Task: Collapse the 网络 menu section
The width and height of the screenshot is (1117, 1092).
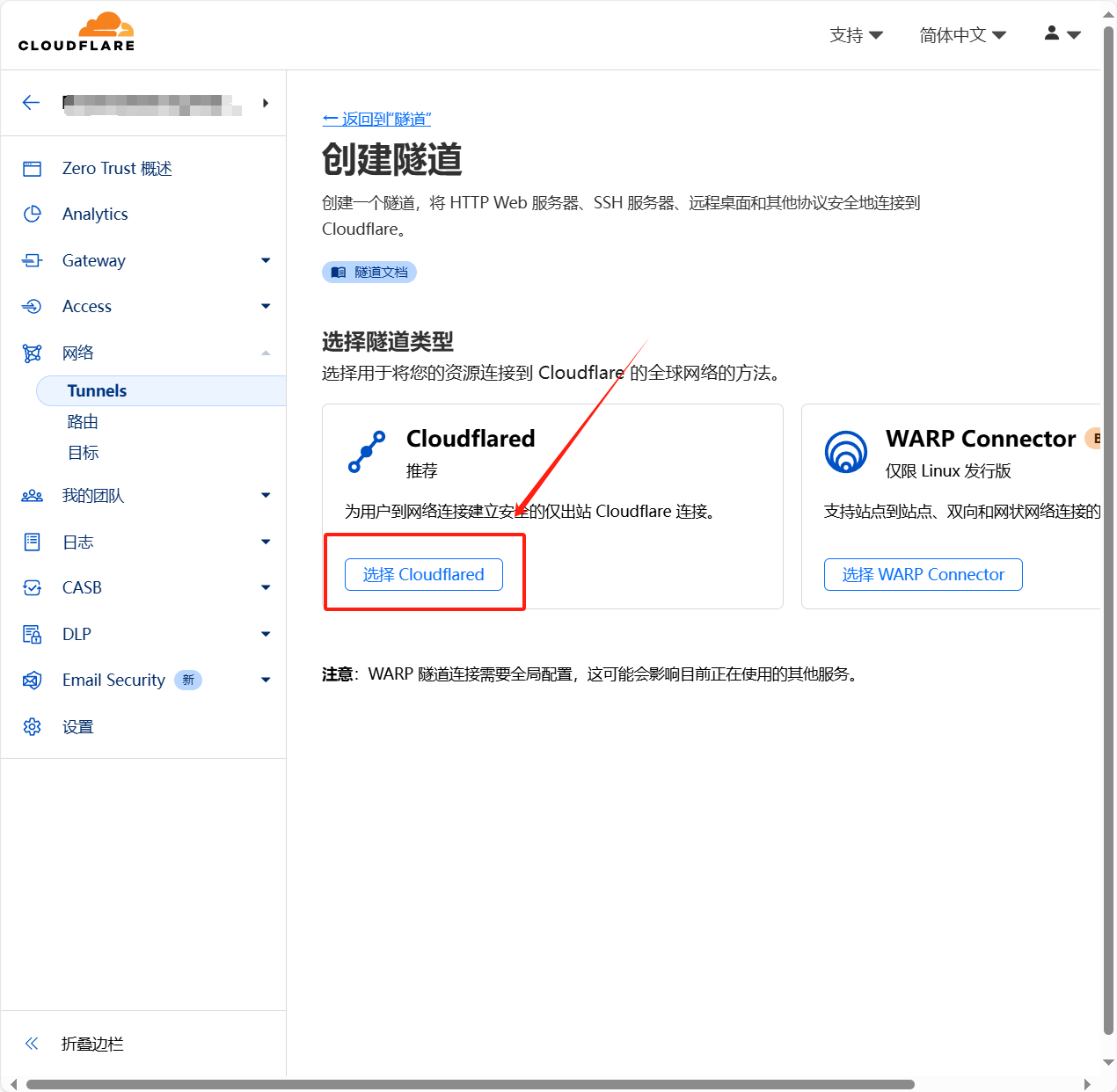Action: pos(266,353)
